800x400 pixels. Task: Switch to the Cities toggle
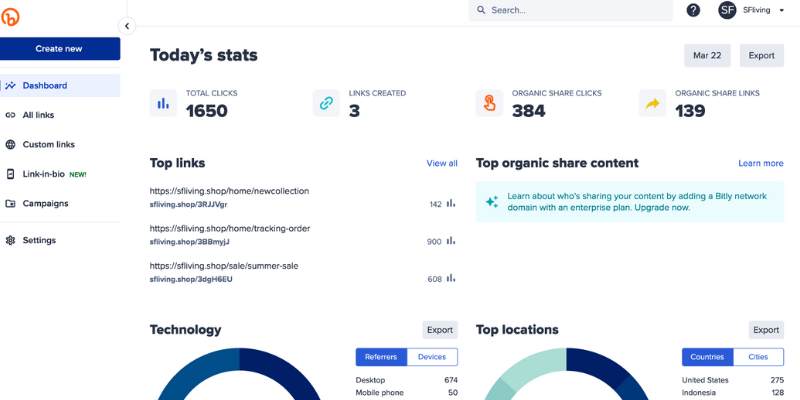[758, 357]
